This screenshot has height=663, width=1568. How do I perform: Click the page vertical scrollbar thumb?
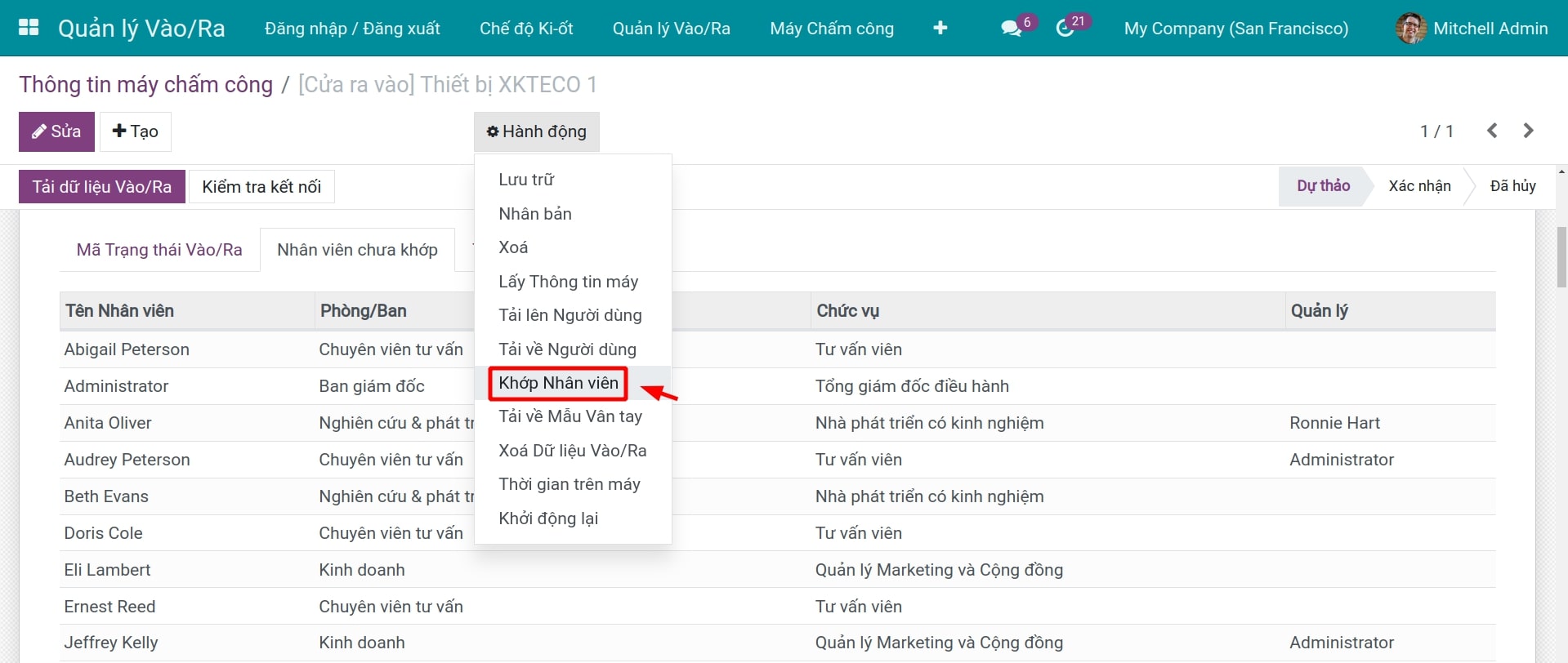pos(1561,256)
